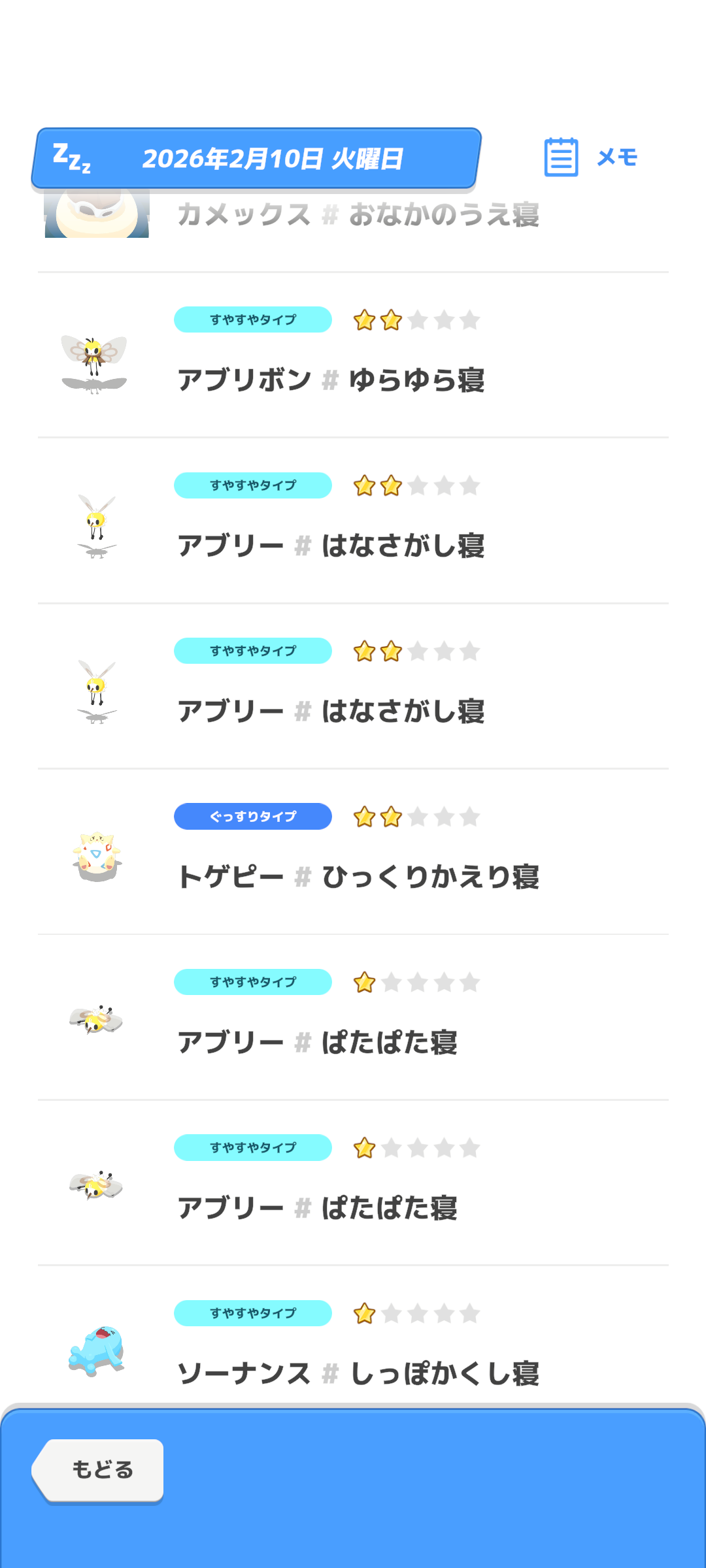Tap アブリー はなさがし寝 sprite just below アブリボン

click(97, 527)
